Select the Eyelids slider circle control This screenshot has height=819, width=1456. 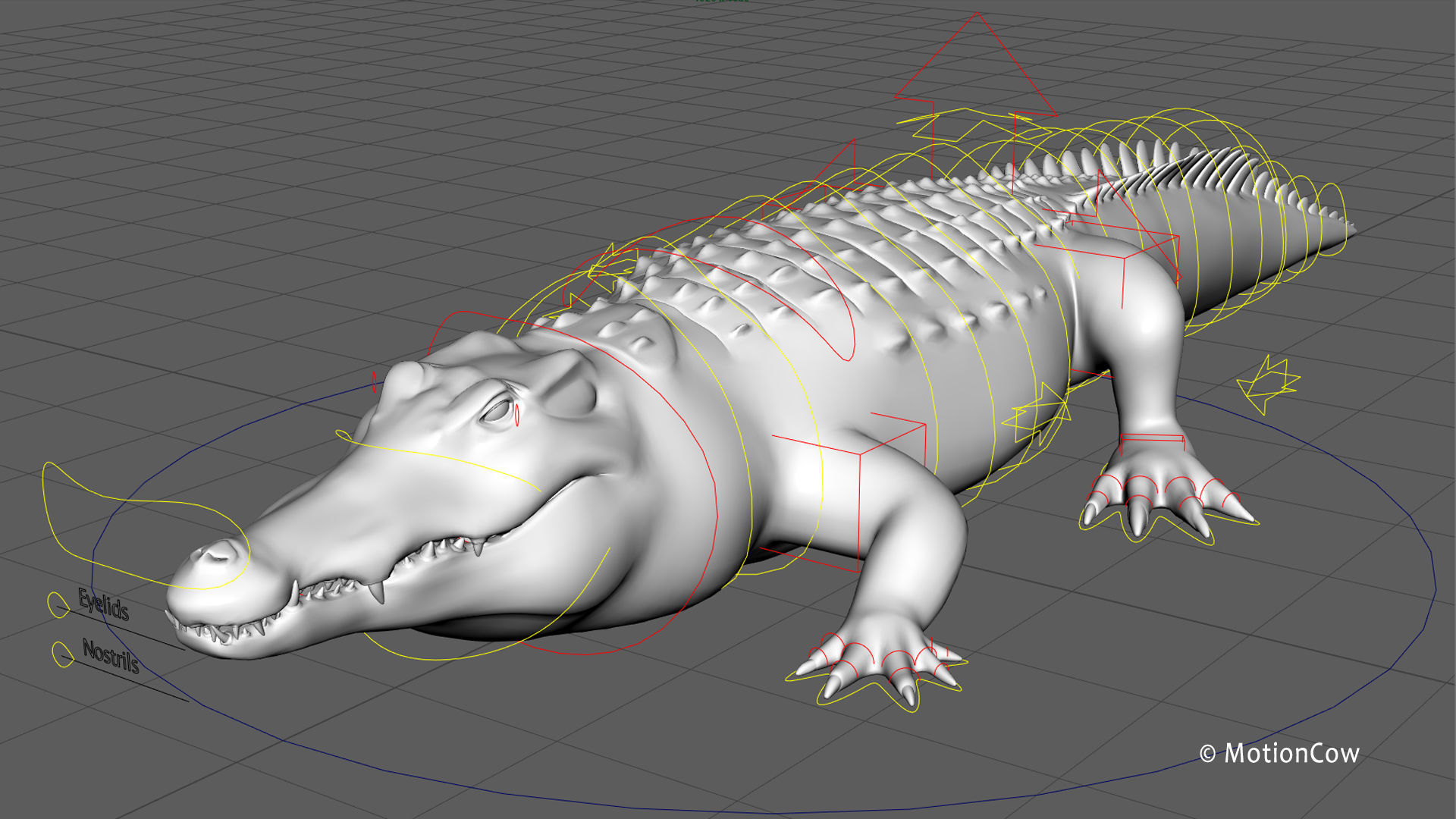(58, 604)
